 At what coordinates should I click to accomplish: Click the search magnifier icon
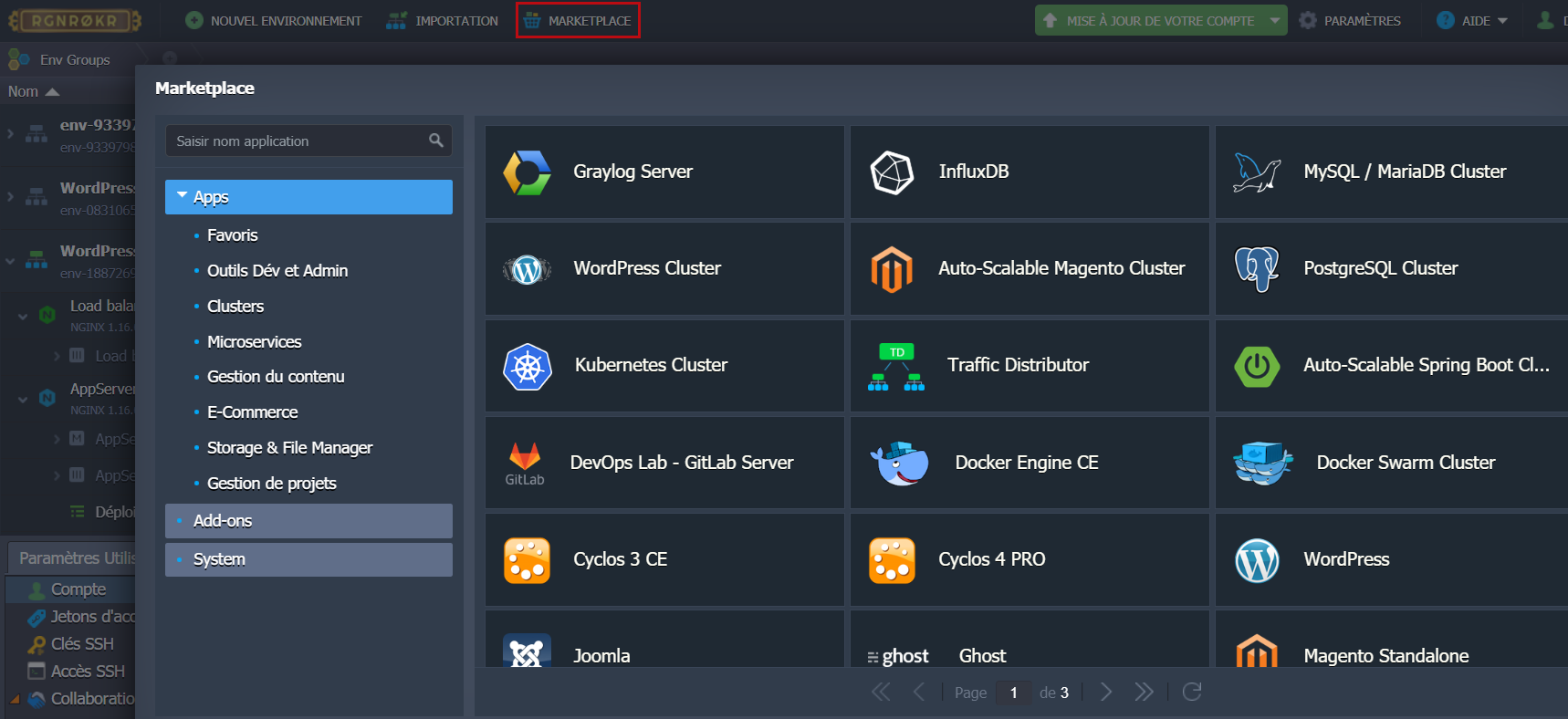tap(436, 141)
